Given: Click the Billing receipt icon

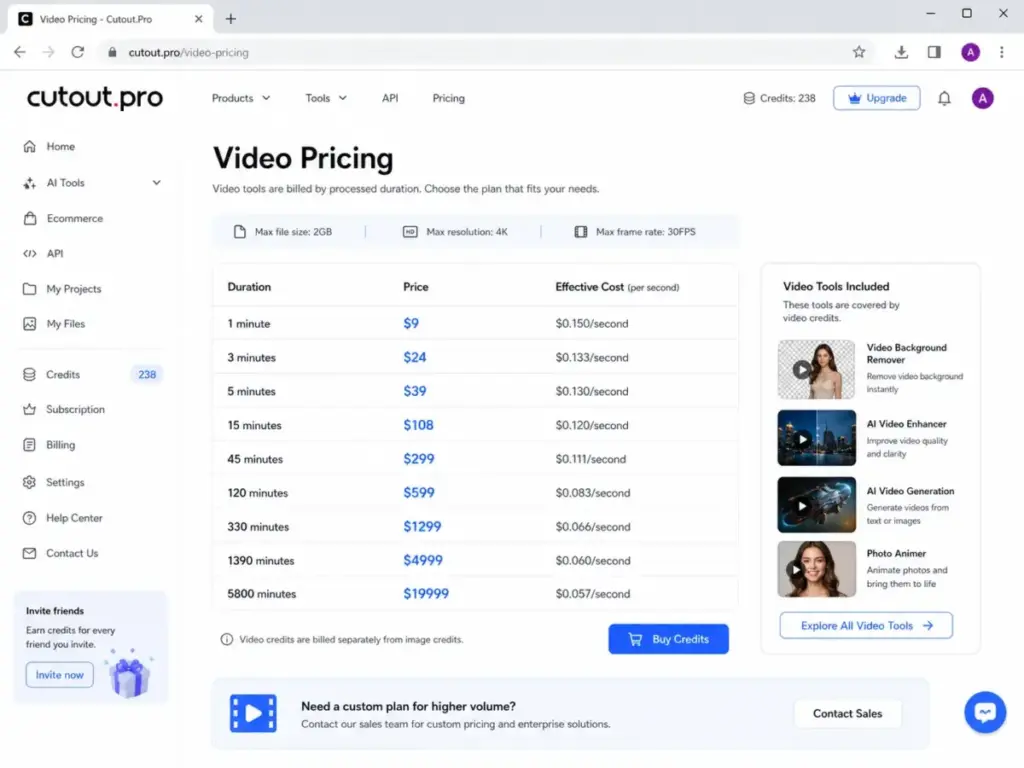Looking at the screenshot, I should [x=29, y=445].
